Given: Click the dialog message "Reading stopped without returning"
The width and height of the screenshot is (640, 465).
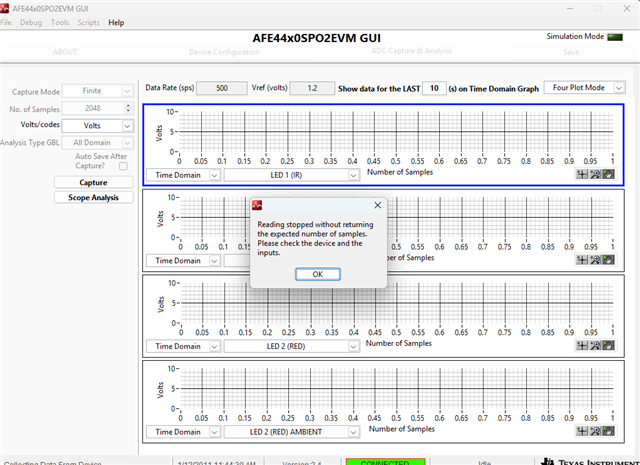Looking at the screenshot, I should pyautogui.click(x=315, y=224).
